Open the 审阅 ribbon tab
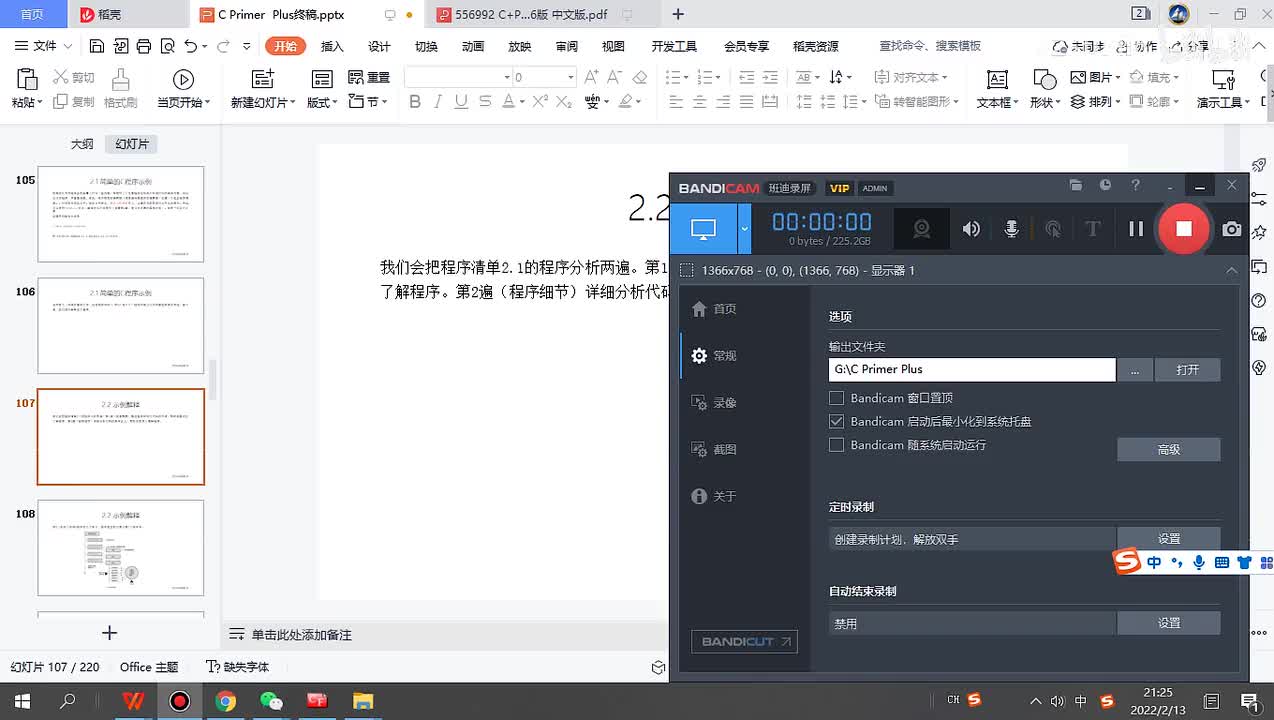The image size is (1274, 720). [x=567, y=46]
